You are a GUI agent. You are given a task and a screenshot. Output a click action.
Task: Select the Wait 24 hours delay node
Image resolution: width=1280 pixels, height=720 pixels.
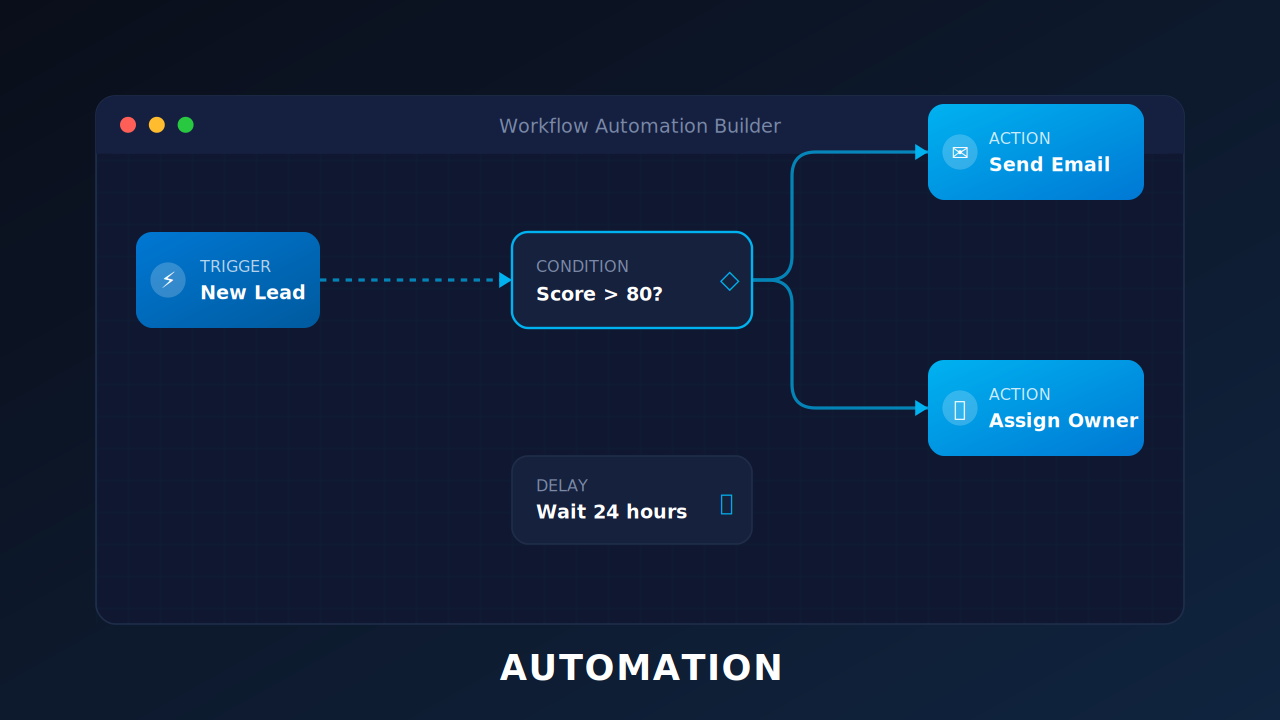pyautogui.click(x=632, y=500)
